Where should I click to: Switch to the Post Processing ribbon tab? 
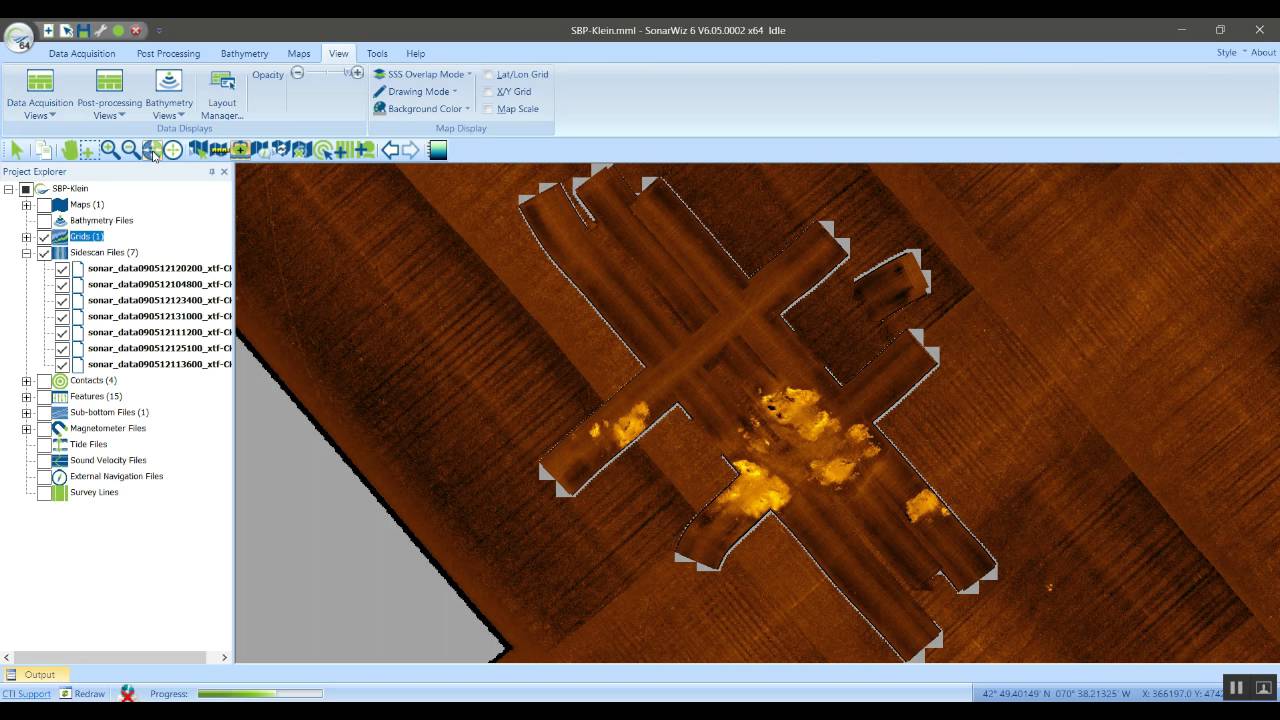pos(168,54)
